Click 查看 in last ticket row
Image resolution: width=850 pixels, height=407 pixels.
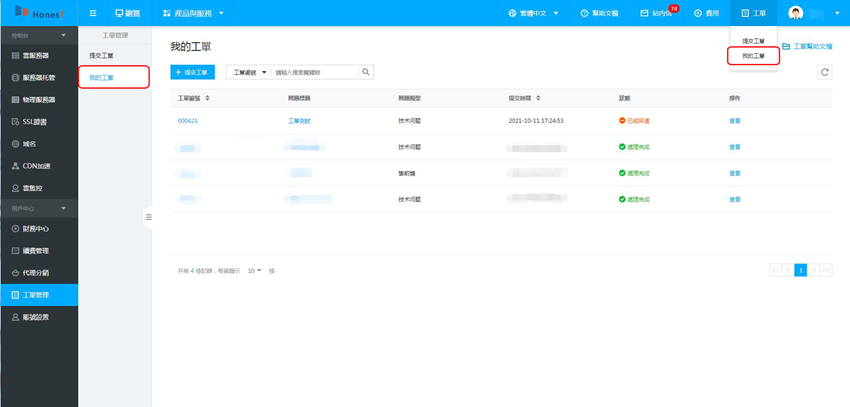(x=735, y=199)
